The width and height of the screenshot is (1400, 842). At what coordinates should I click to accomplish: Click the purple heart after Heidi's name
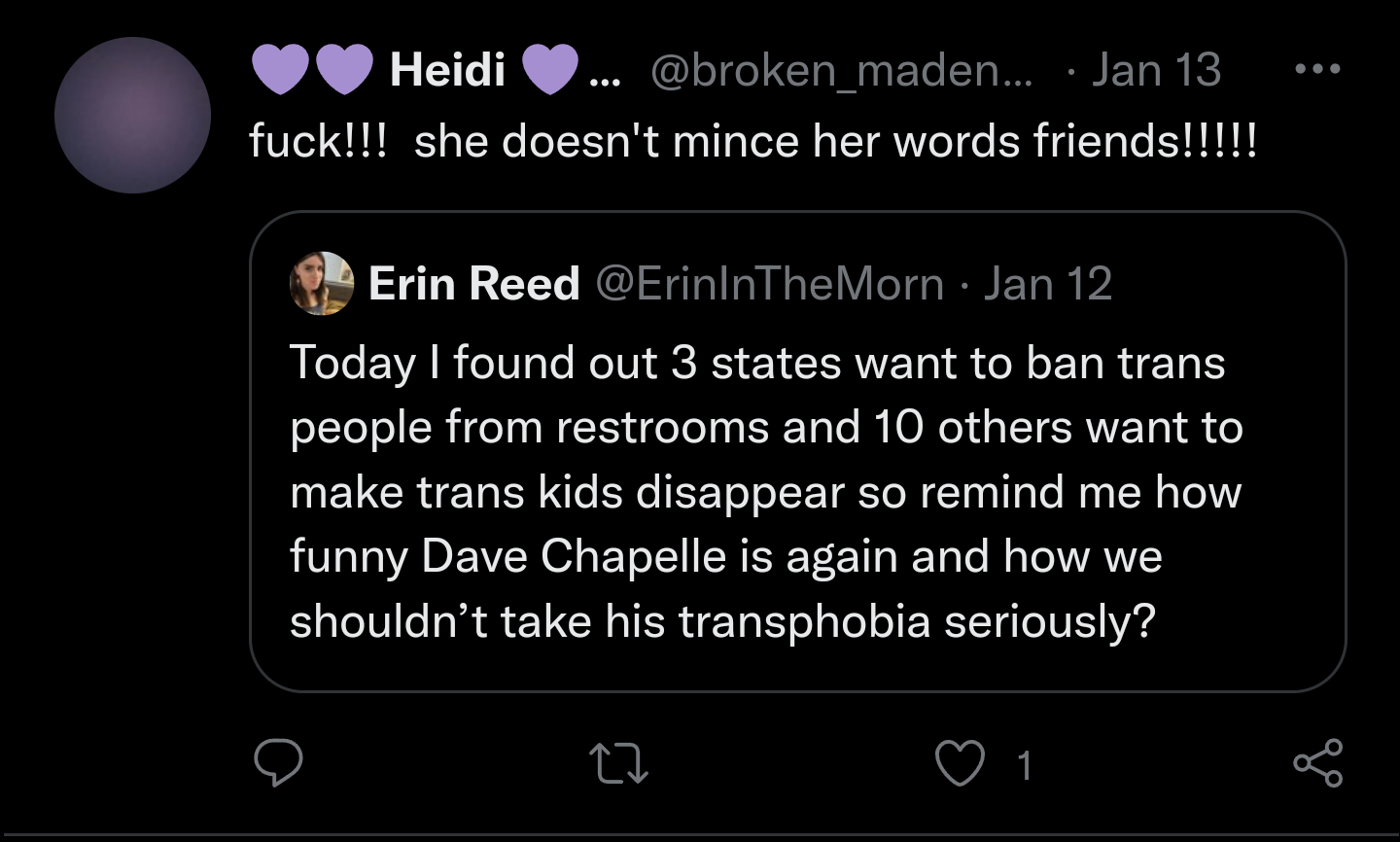[550, 70]
